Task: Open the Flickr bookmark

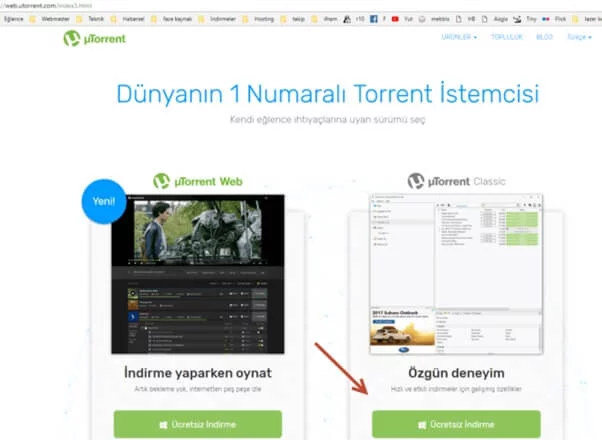Action: (x=554, y=19)
